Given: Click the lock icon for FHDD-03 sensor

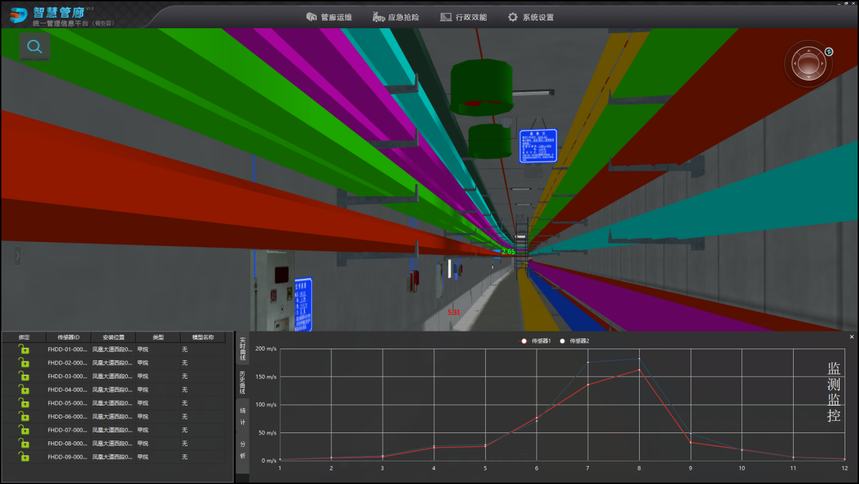Looking at the screenshot, I should (24, 376).
